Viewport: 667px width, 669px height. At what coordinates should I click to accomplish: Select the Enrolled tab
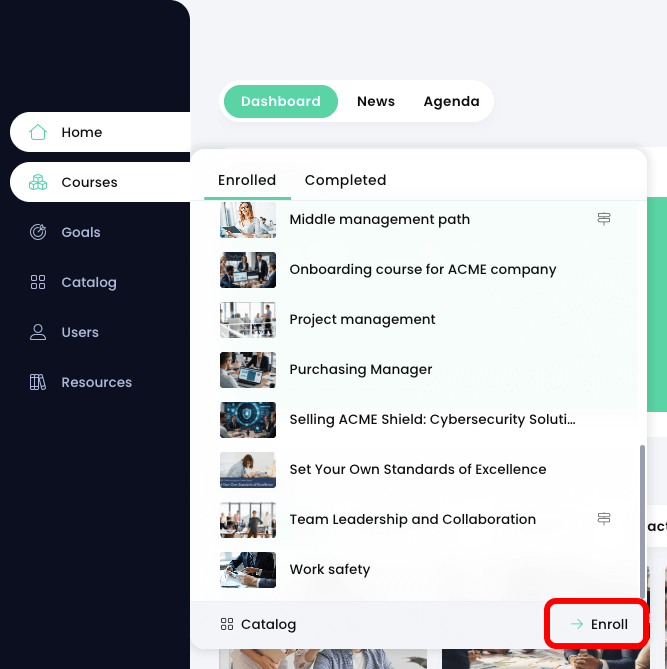[247, 180]
